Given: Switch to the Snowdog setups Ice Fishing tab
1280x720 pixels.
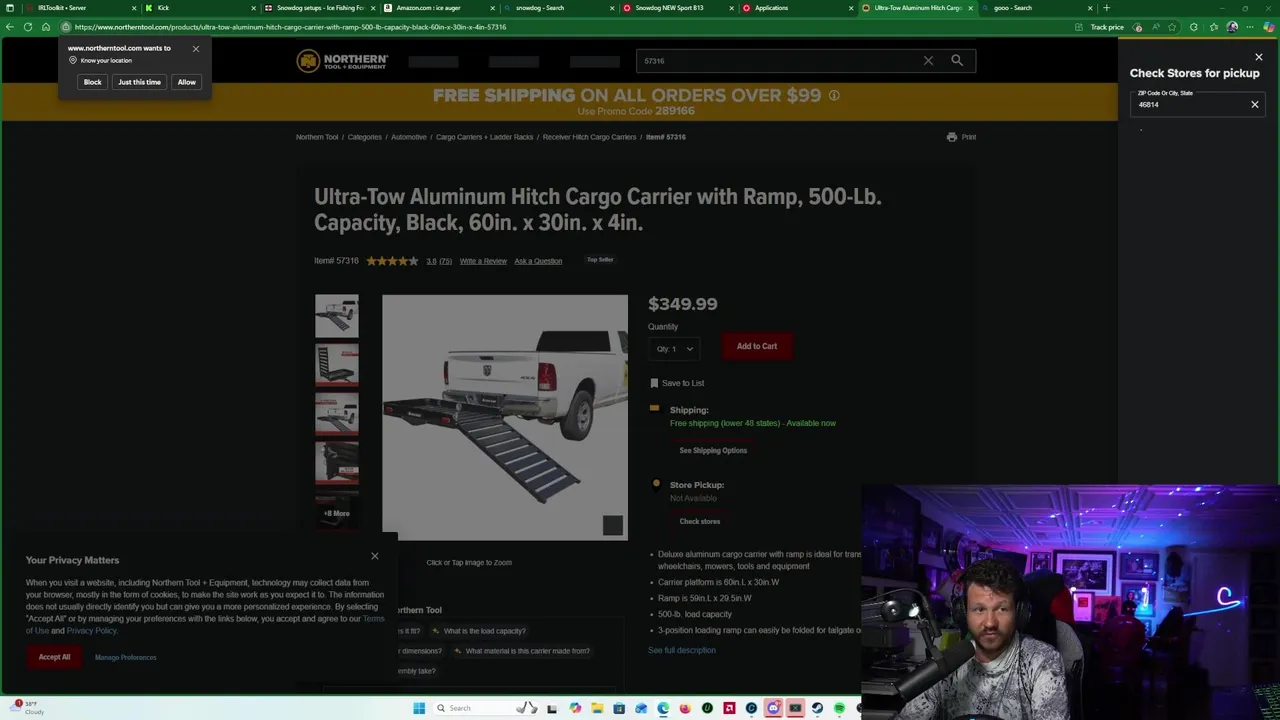Looking at the screenshot, I should [320, 8].
